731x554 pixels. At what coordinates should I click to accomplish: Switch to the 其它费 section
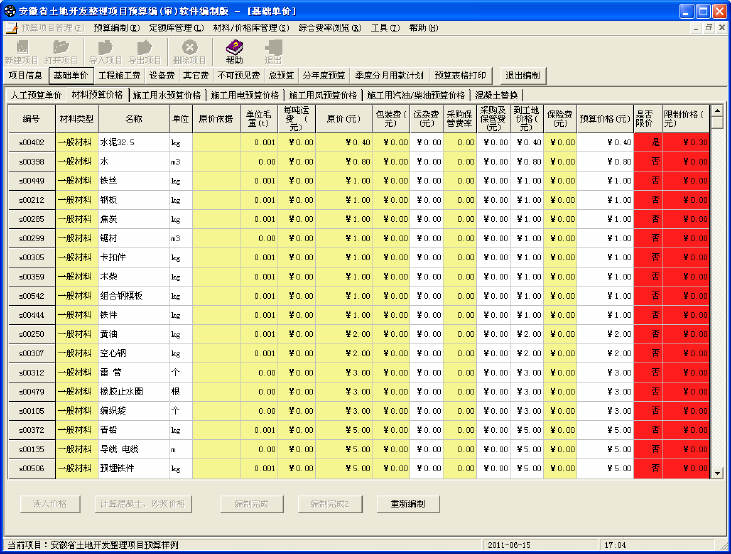(x=195, y=75)
